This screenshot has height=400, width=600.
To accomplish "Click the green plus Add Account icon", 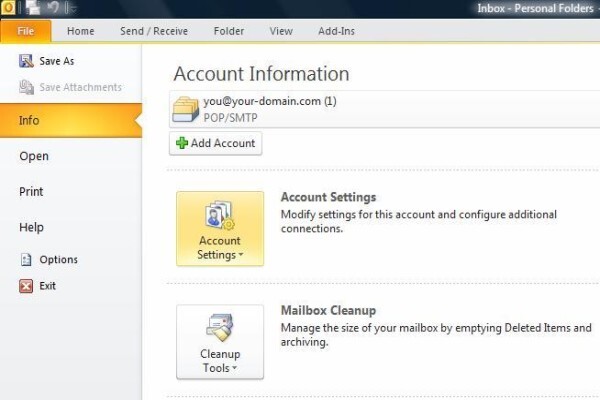I will pos(182,143).
